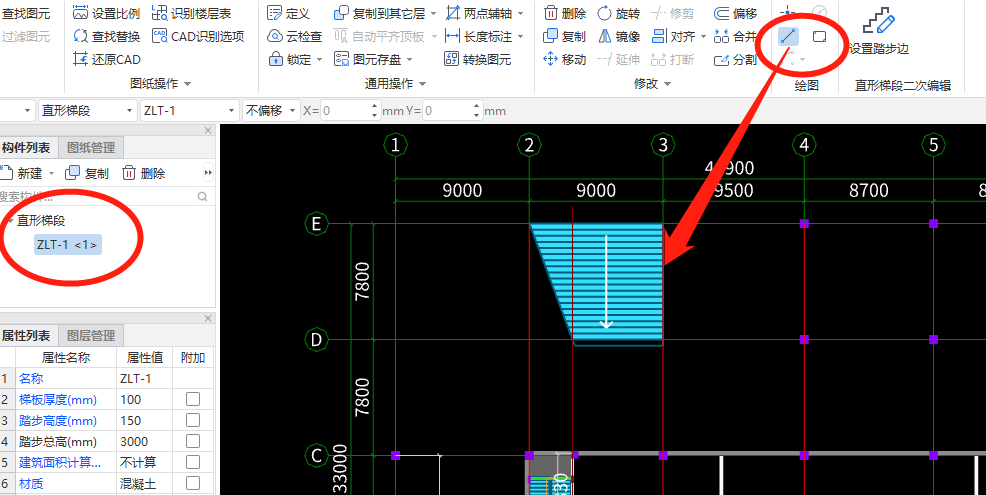Viewport: 986px width, 495px height.
Task: Click the 锁定 lock tool
Action: tap(291, 60)
